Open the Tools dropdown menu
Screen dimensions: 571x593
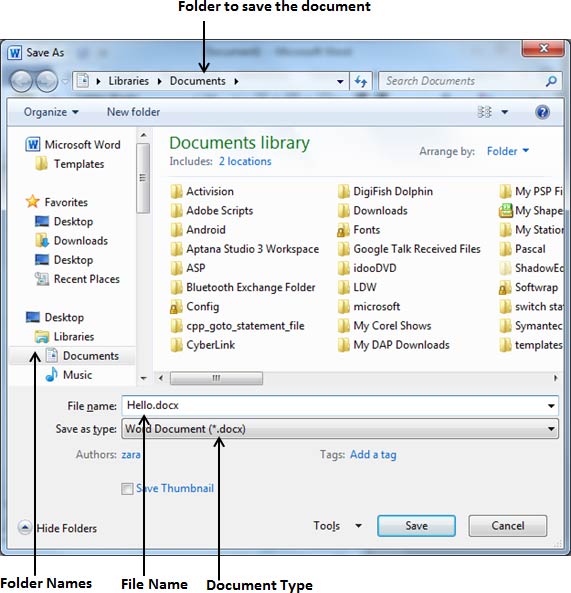coord(337,526)
